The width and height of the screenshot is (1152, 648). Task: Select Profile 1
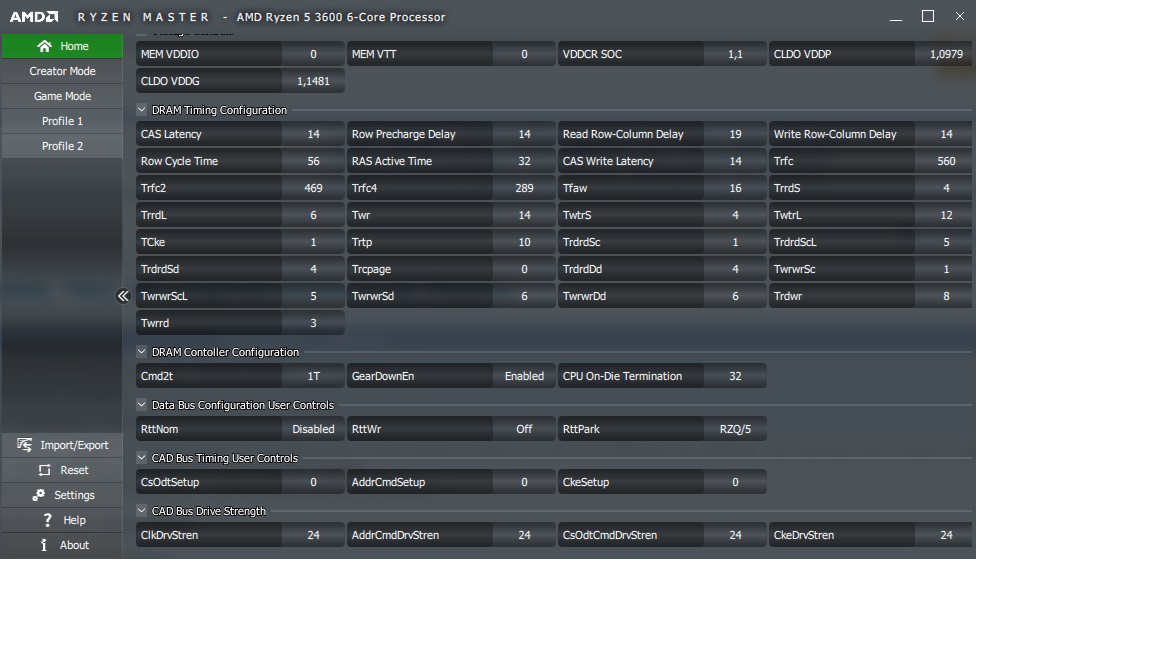click(x=62, y=121)
